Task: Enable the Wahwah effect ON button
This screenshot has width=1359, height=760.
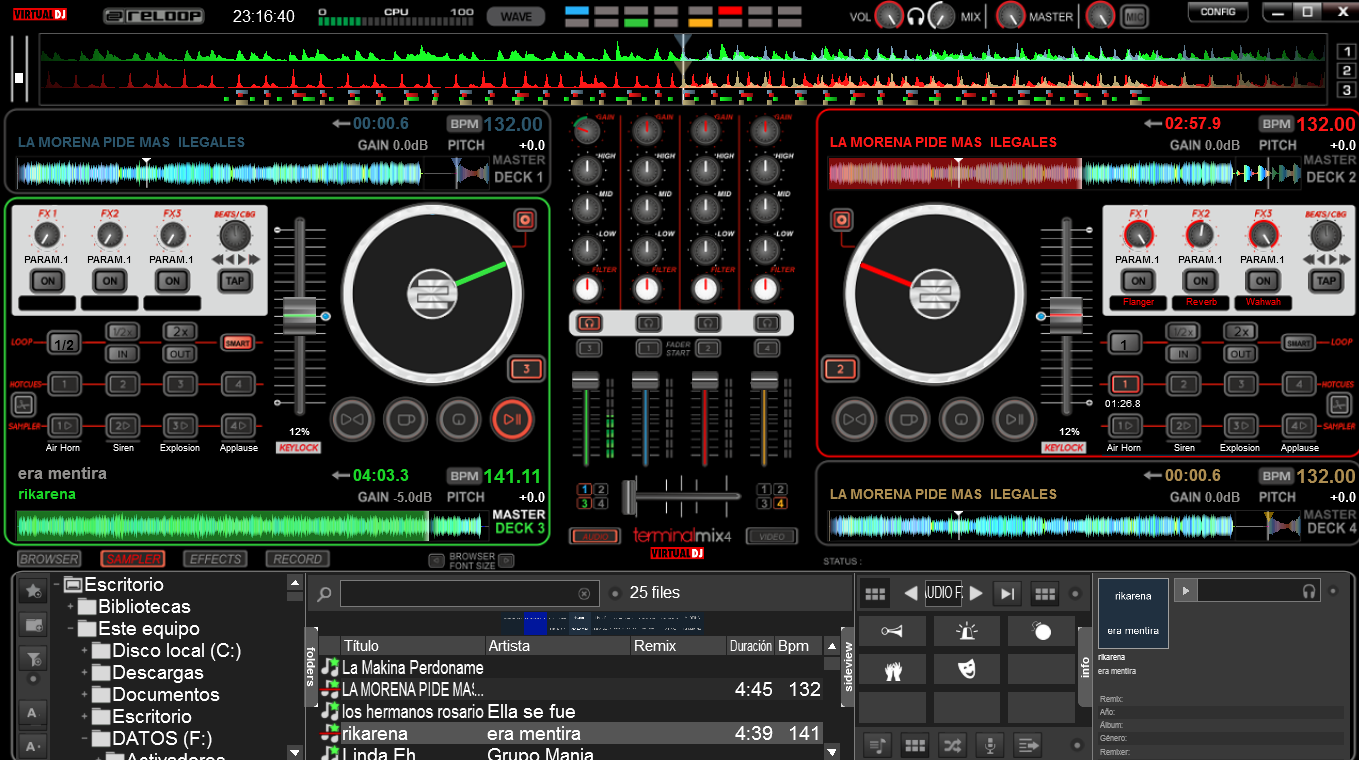Action: pyautogui.click(x=1263, y=281)
